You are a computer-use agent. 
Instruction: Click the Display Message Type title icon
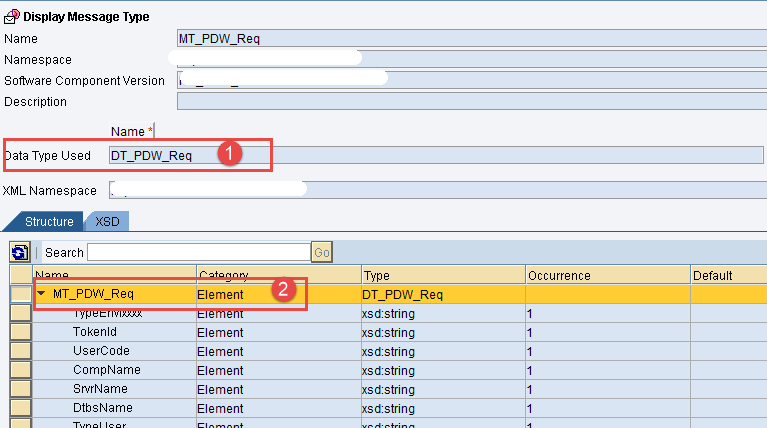point(11,16)
